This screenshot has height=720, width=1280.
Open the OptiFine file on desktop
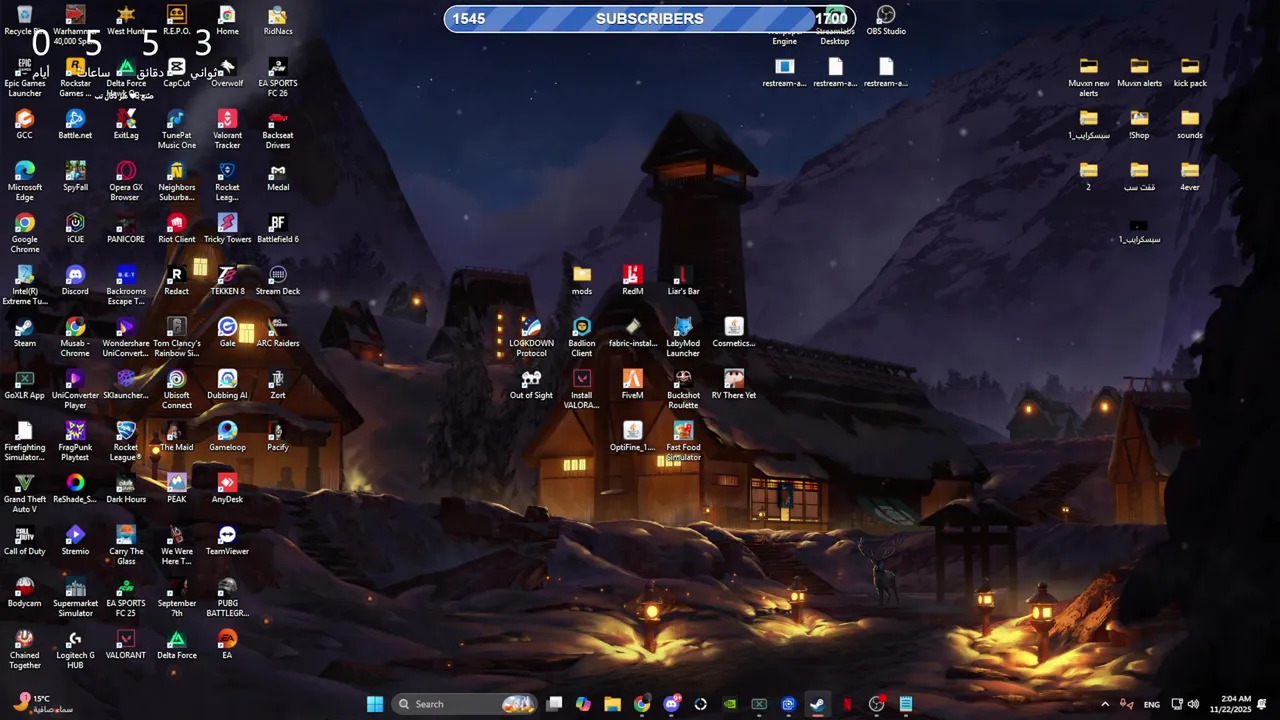(x=632, y=436)
